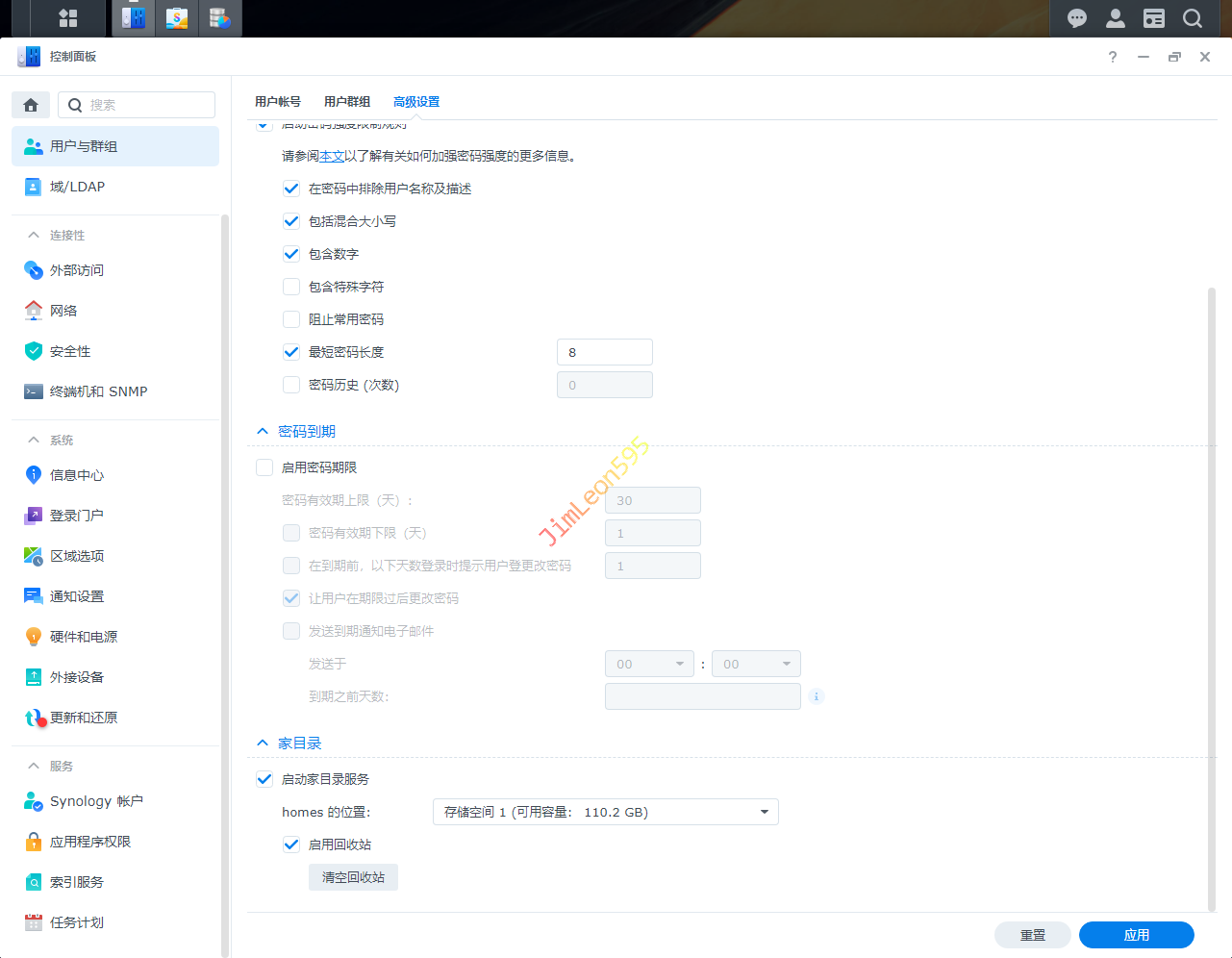This screenshot has height=958, width=1232.
Task: Click the 应用 button
Action: click(x=1136, y=935)
